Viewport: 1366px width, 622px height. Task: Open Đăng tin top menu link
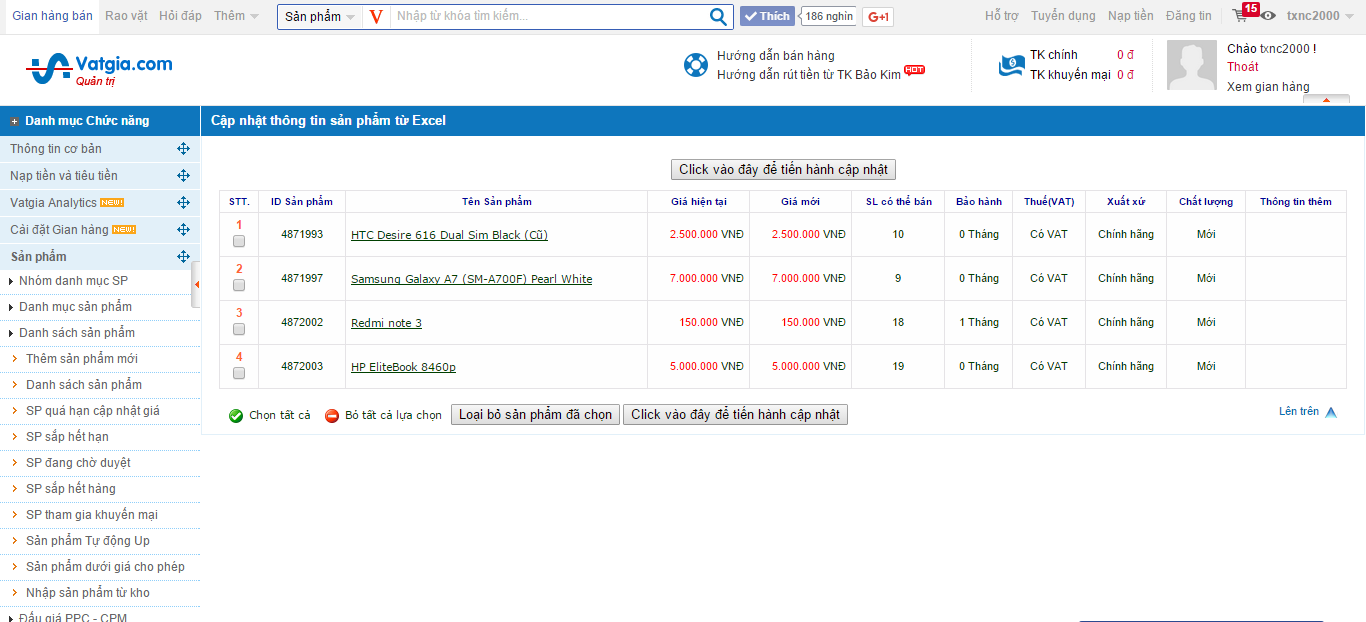pyautogui.click(x=1189, y=16)
